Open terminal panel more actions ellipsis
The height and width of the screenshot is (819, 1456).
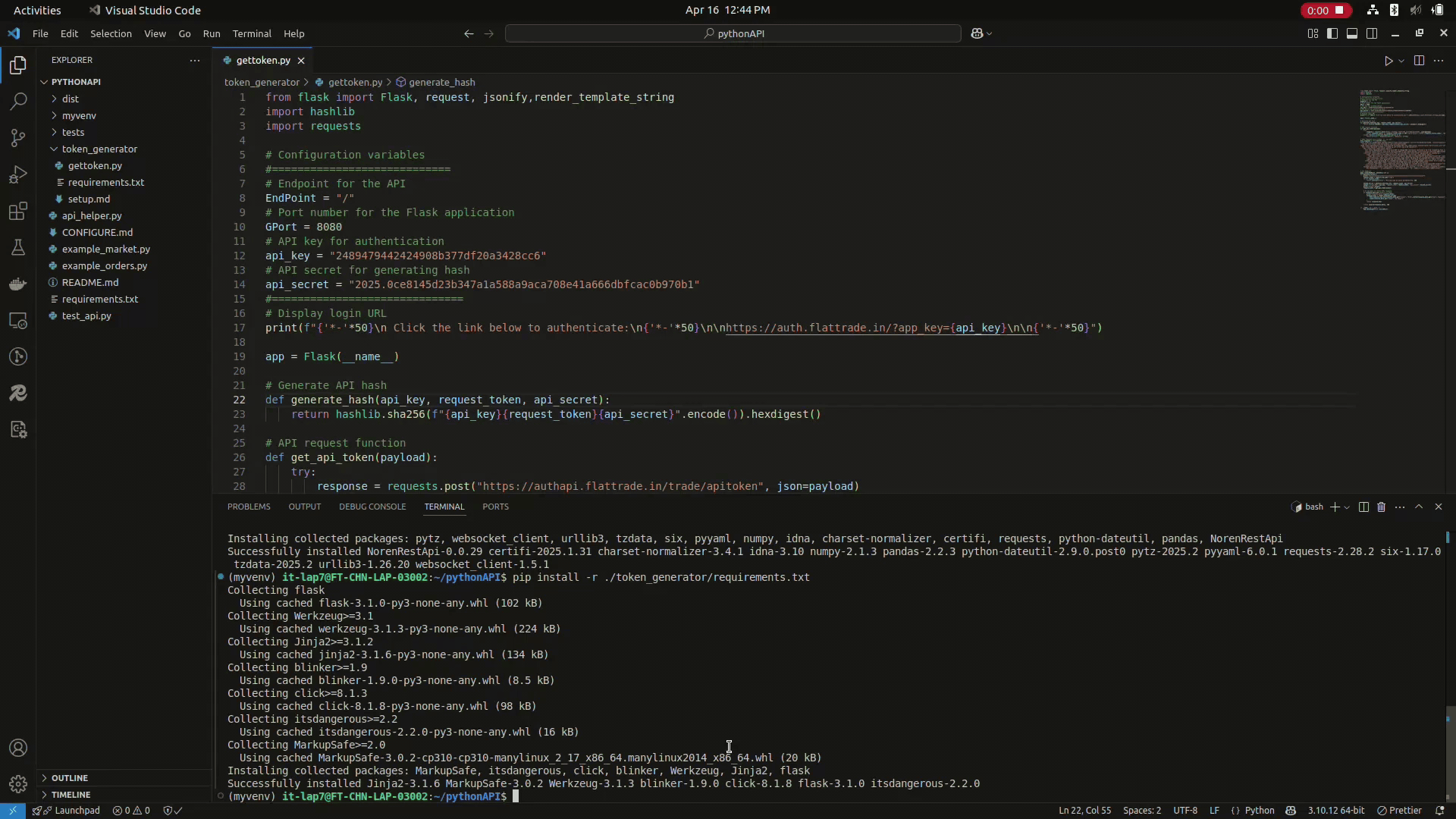1400,507
